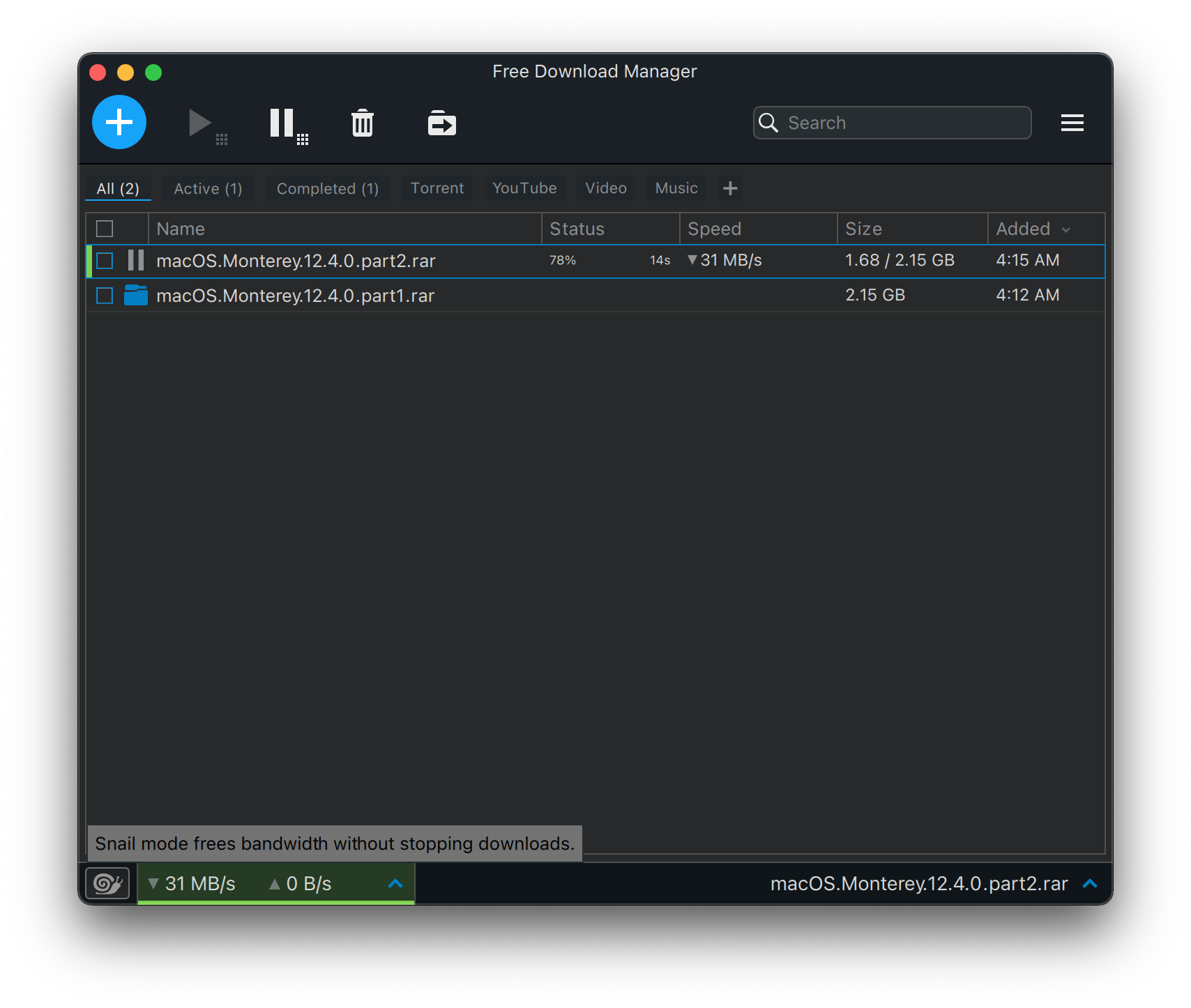The height and width of the screenshot is (1008, 1191).
Task: Show the Completed (1) tab
Action: coord(328,188)
